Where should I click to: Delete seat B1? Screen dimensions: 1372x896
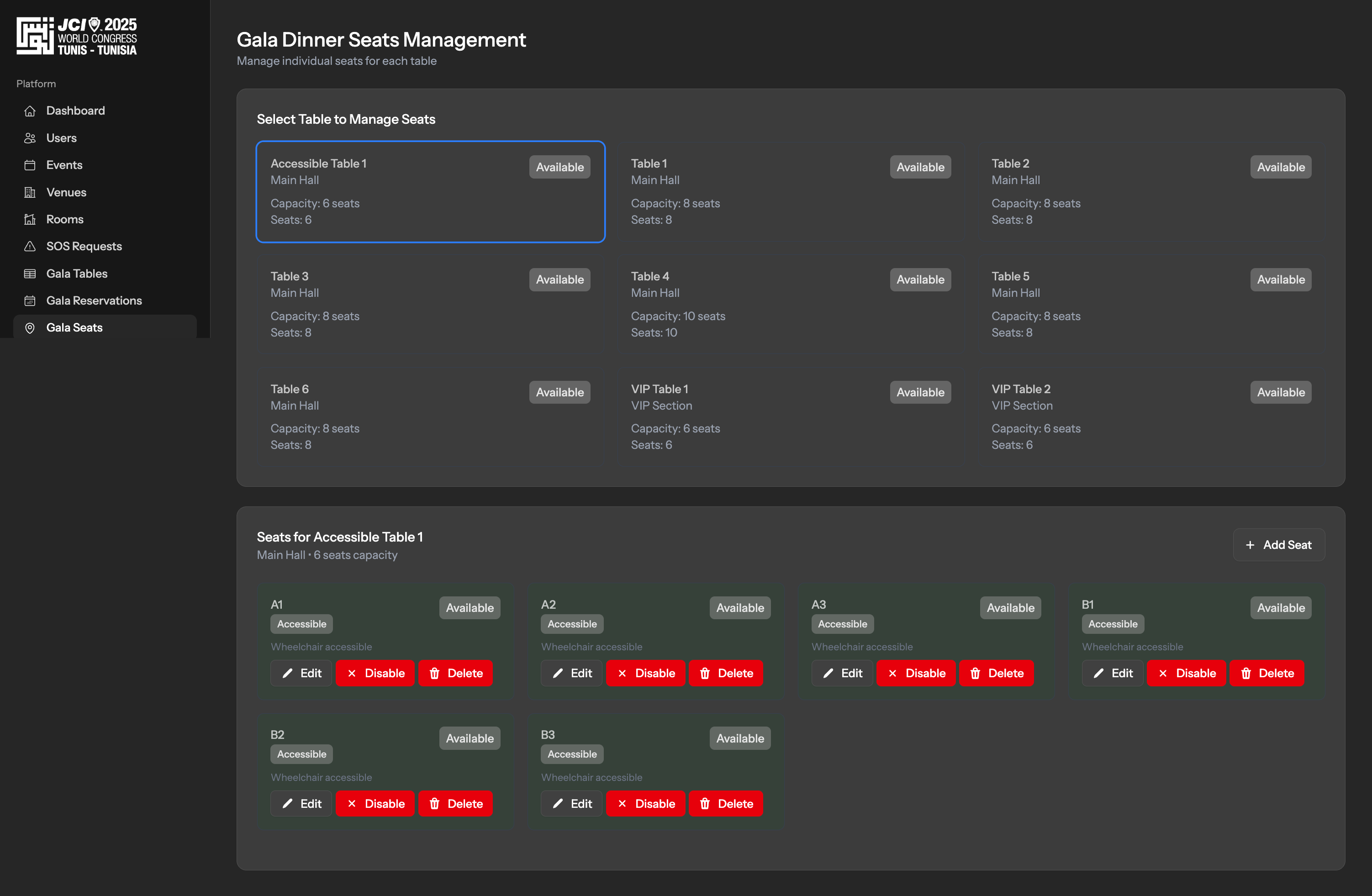(x=1266, y=673)
